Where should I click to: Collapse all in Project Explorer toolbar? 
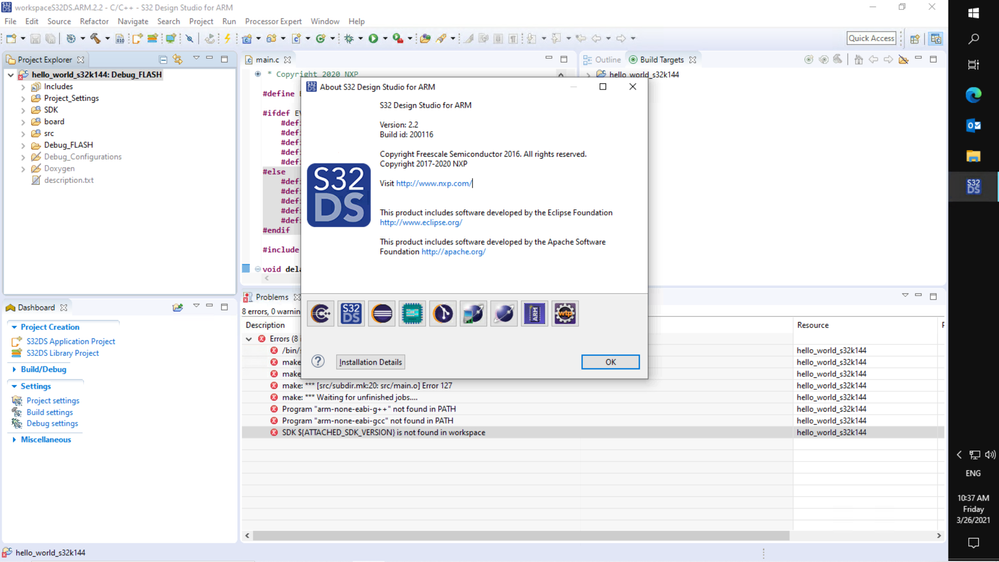pos(163,59)
